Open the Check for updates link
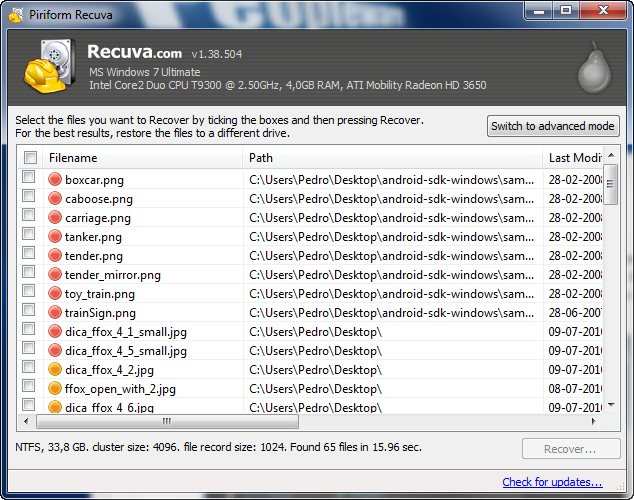634x500 pixels. pos(552,482)
